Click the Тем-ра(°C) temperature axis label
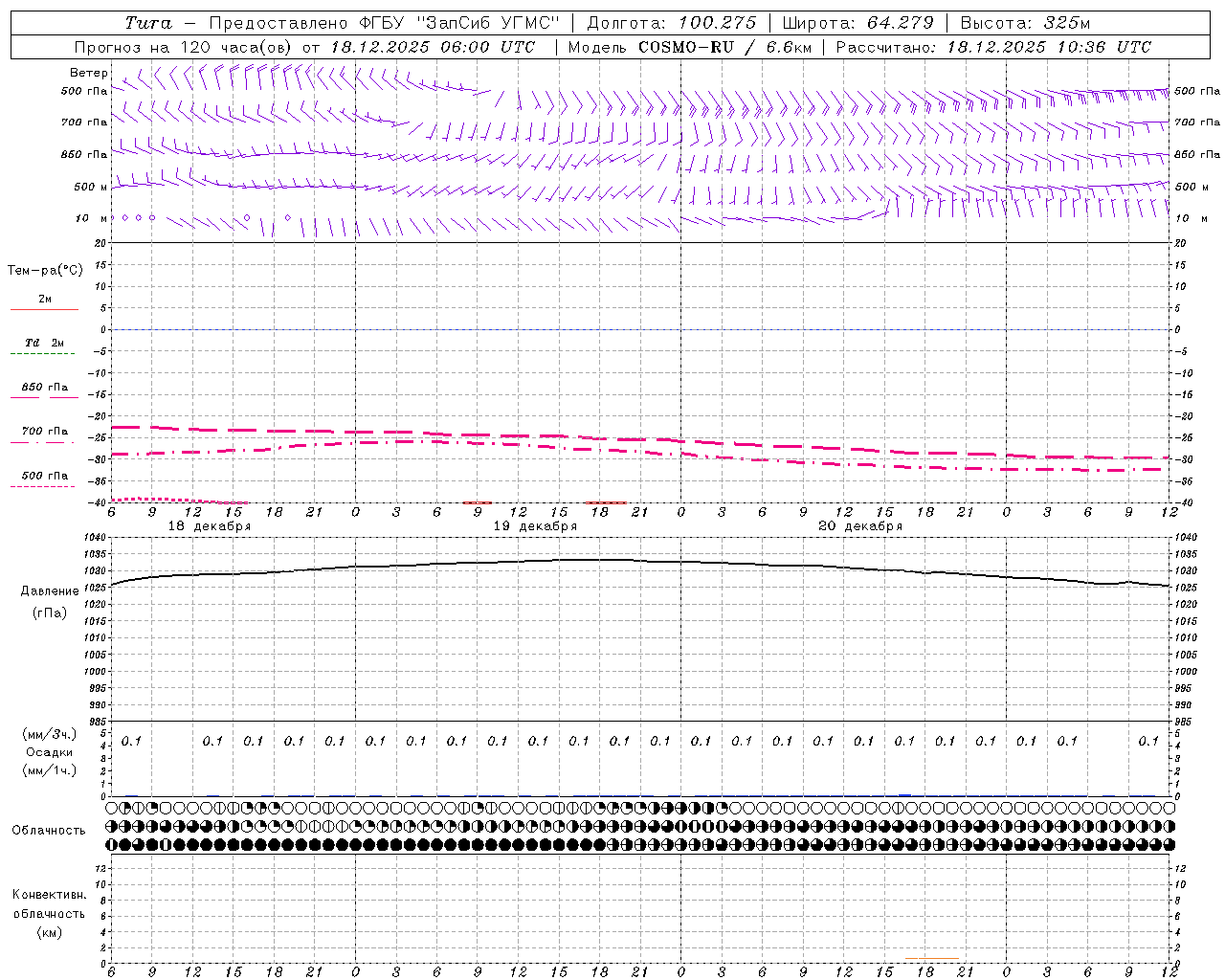This screenshot has height=980, width=1225. click(45, 271)
